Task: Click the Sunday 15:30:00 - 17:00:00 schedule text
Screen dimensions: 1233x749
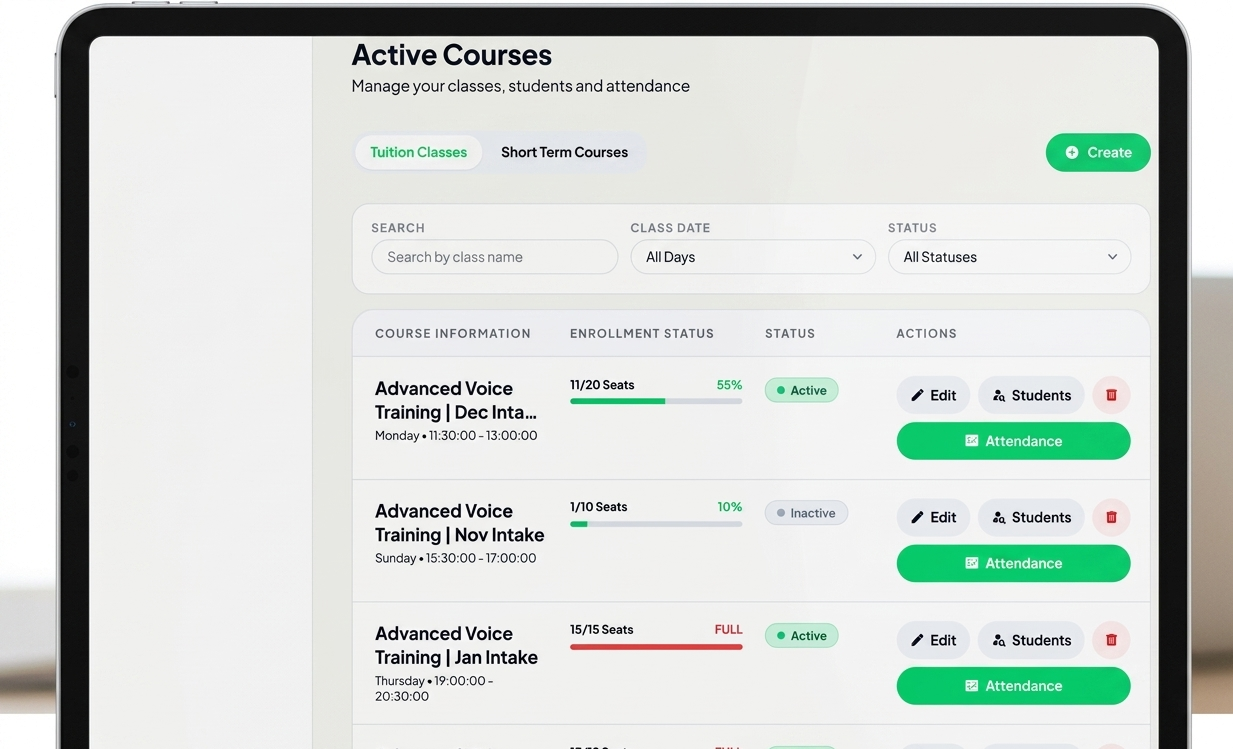Action: point(455,558)
